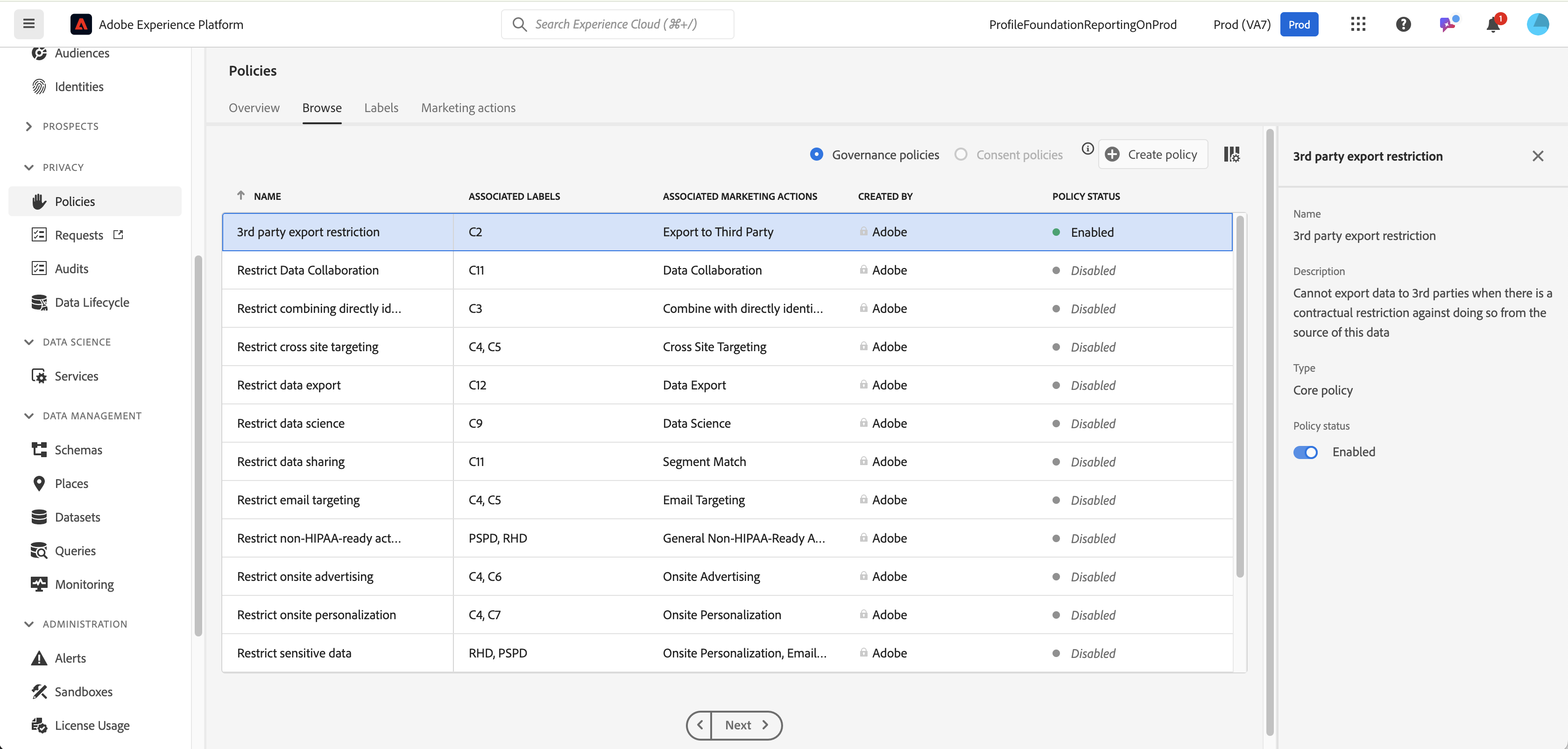The image size is (1568, 749).
Task: Open the app switcher grid icon
Action: (x=1358, y=24)
